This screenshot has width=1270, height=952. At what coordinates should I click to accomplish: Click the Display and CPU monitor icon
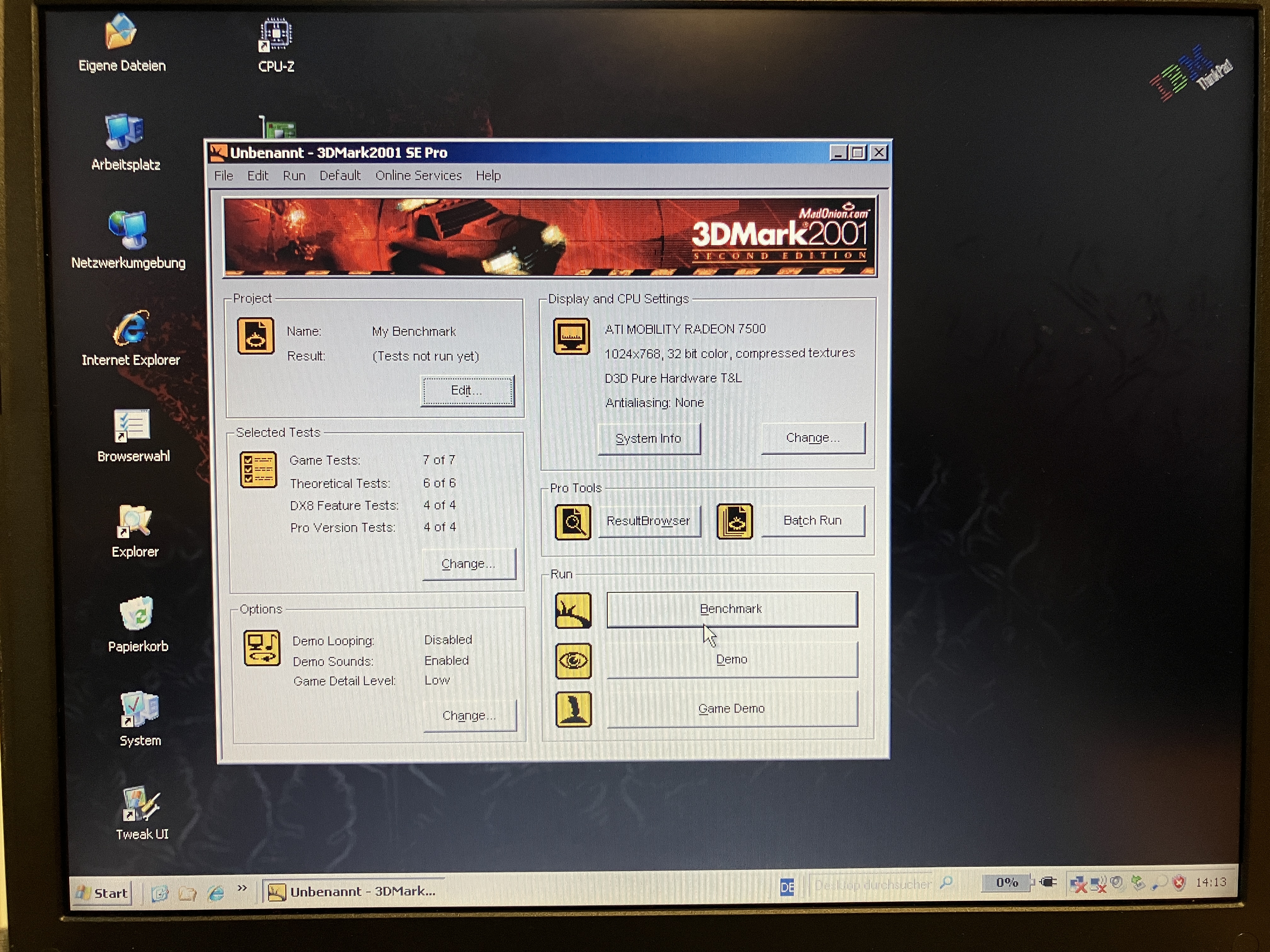[x=571, y=337]
